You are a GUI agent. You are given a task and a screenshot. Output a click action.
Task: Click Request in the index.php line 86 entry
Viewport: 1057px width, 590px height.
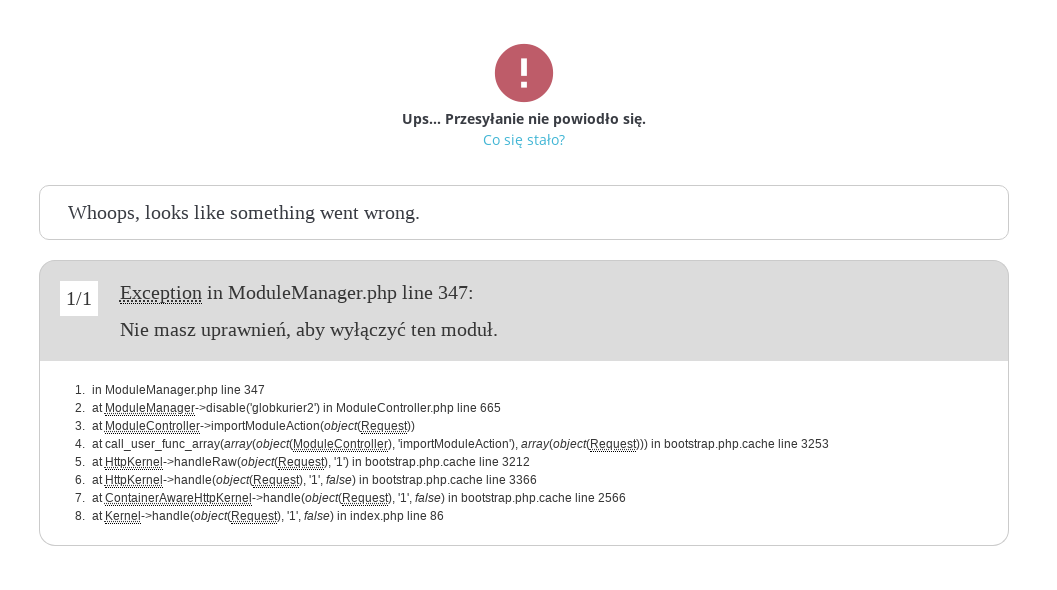[x=254, y=517]
